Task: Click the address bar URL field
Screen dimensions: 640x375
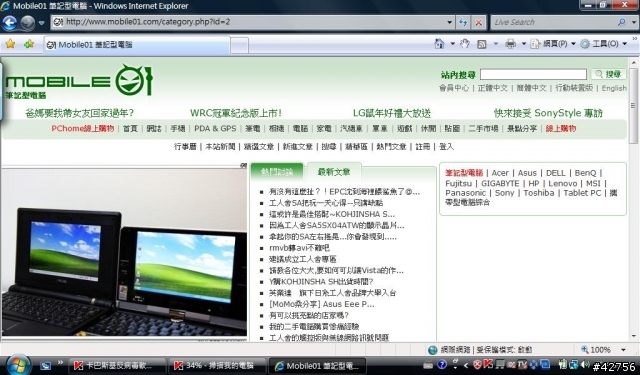Action: [x=249, y=22]
